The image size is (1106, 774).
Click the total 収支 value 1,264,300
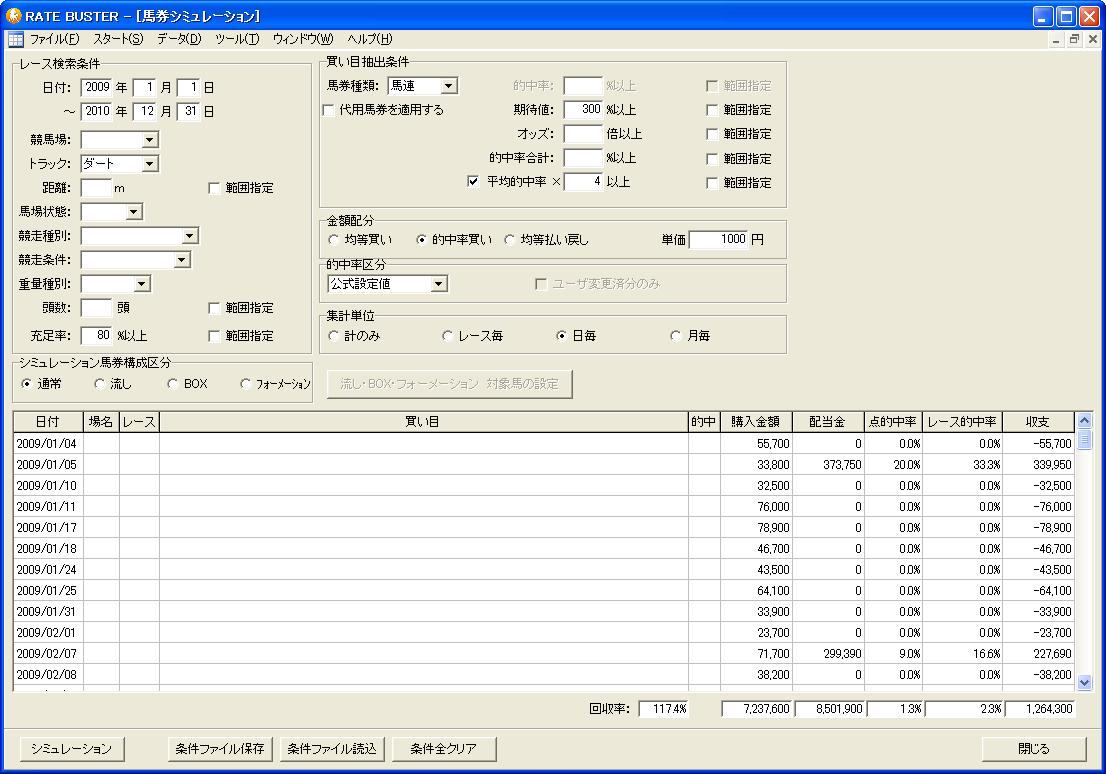pyautogui.click(x=1040, y=708)
